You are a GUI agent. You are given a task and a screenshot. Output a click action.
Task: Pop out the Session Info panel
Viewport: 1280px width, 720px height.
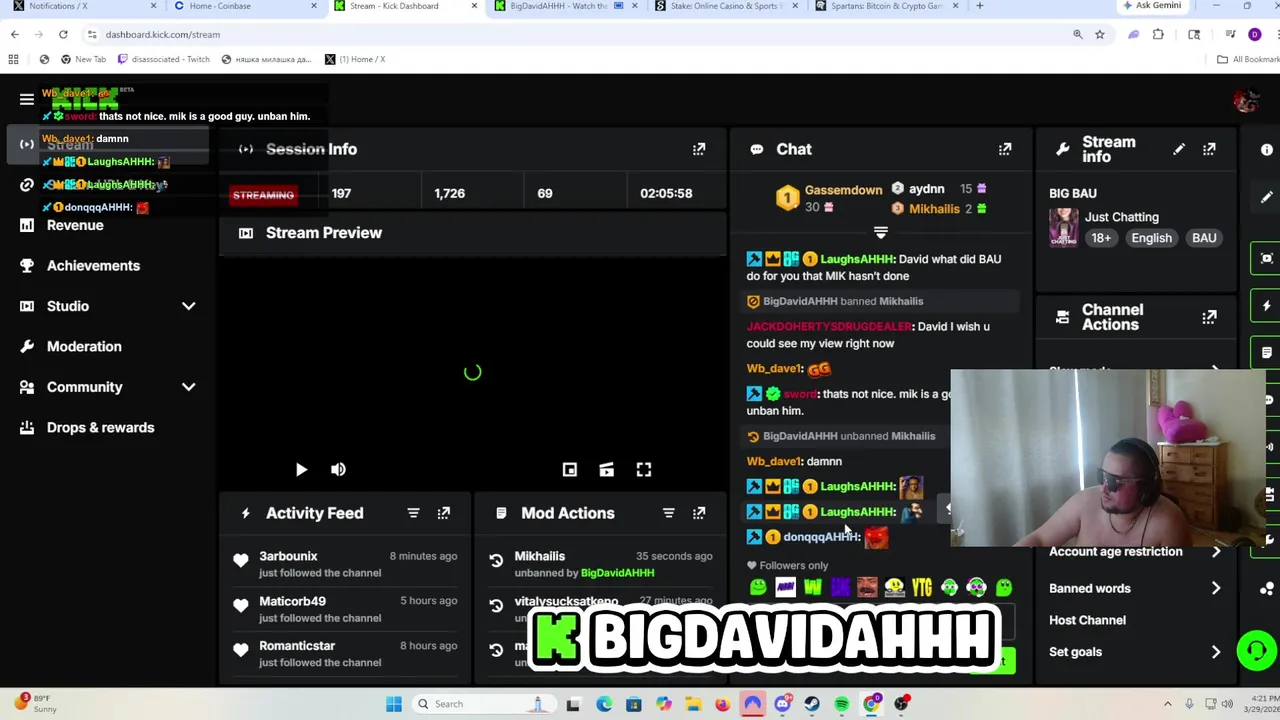(x=699, y=149)
